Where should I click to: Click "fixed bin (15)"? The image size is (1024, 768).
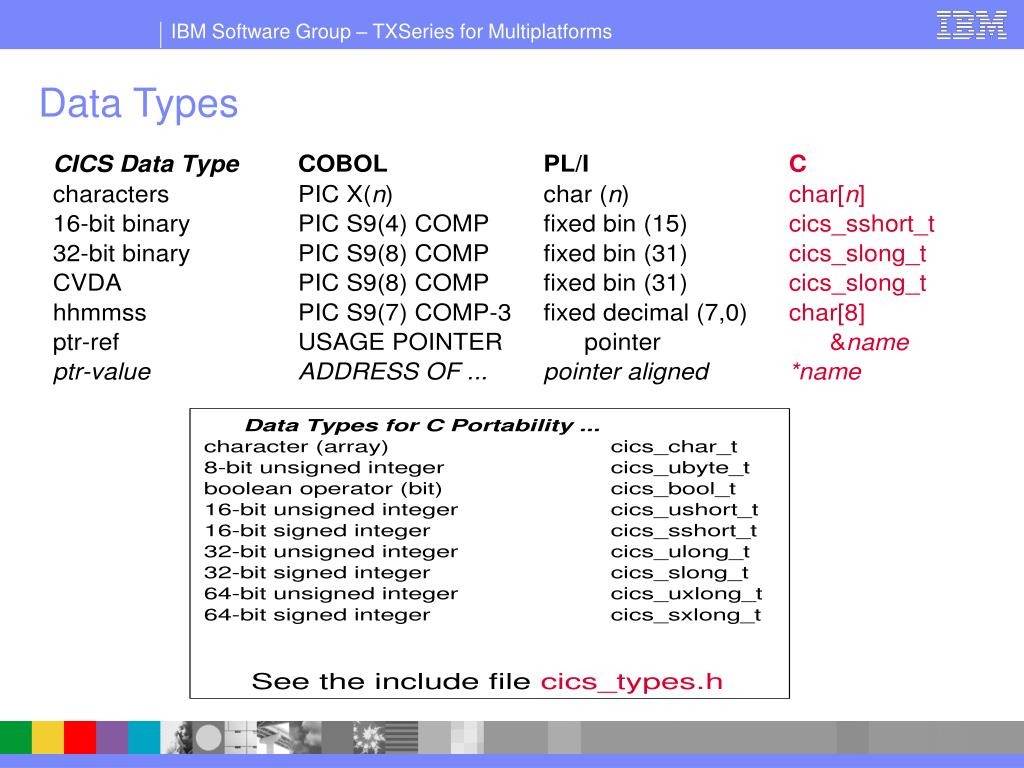(615, 223)
